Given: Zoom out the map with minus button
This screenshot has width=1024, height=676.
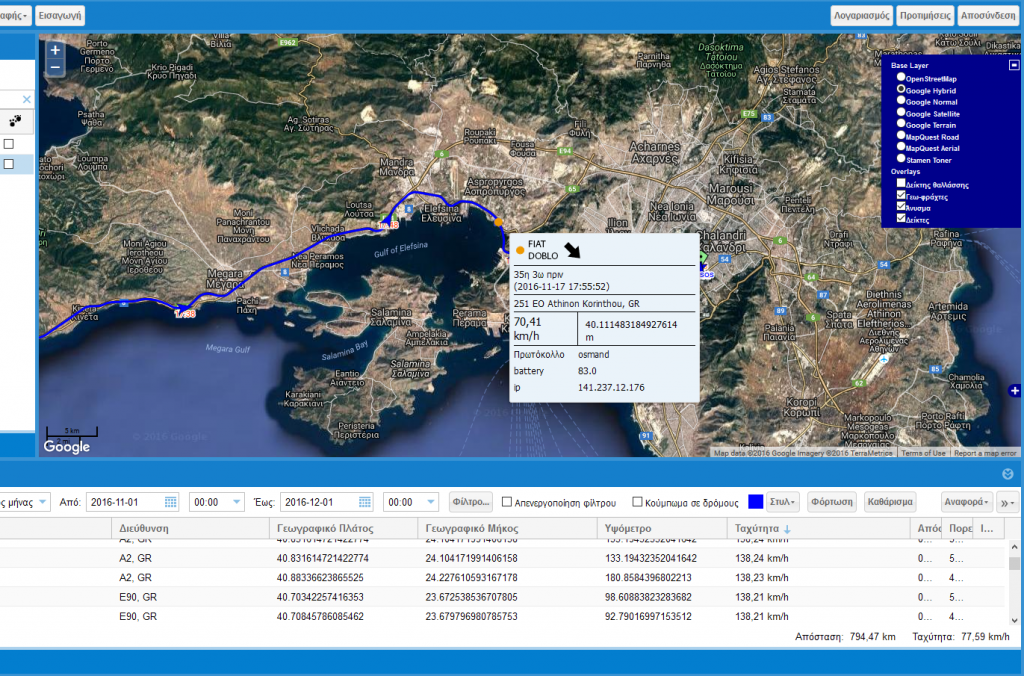Looking at the screenshot, I should click(55, 67).
